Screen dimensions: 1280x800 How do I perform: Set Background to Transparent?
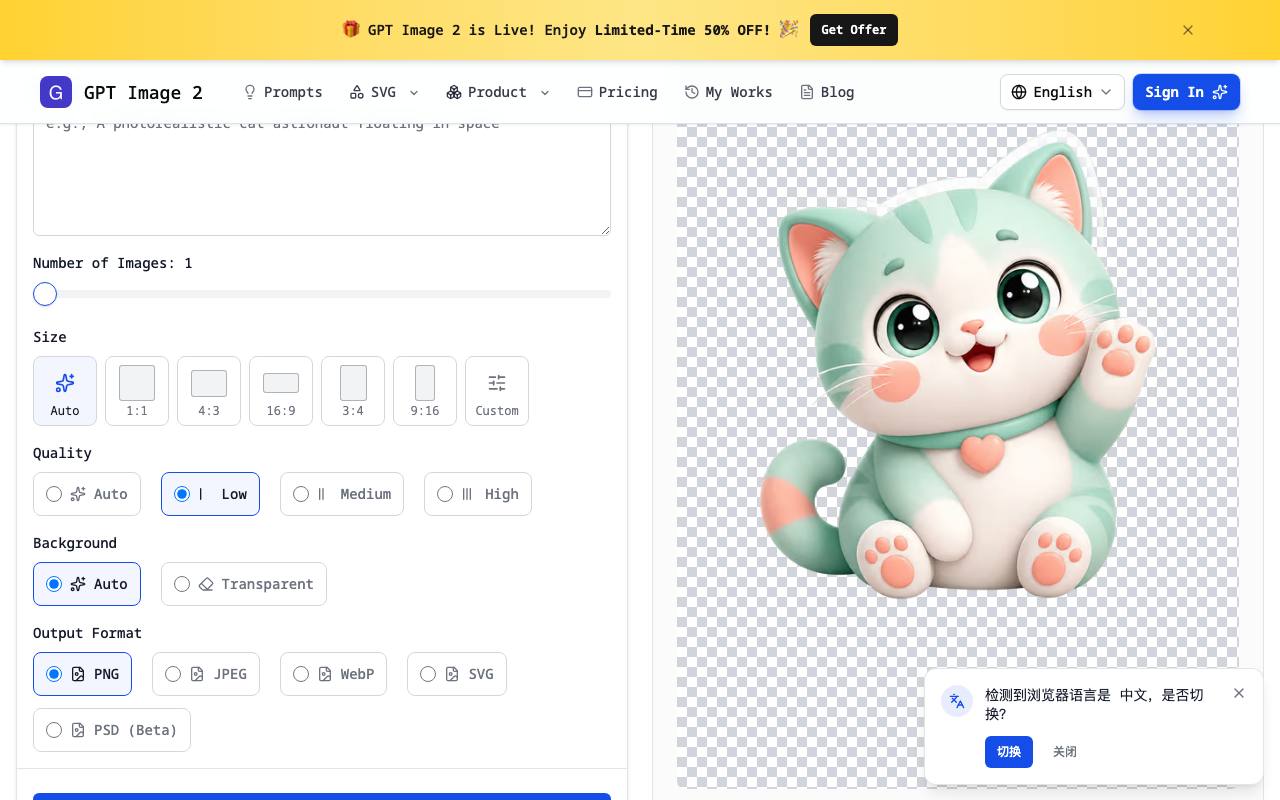(x=244, y=584)
